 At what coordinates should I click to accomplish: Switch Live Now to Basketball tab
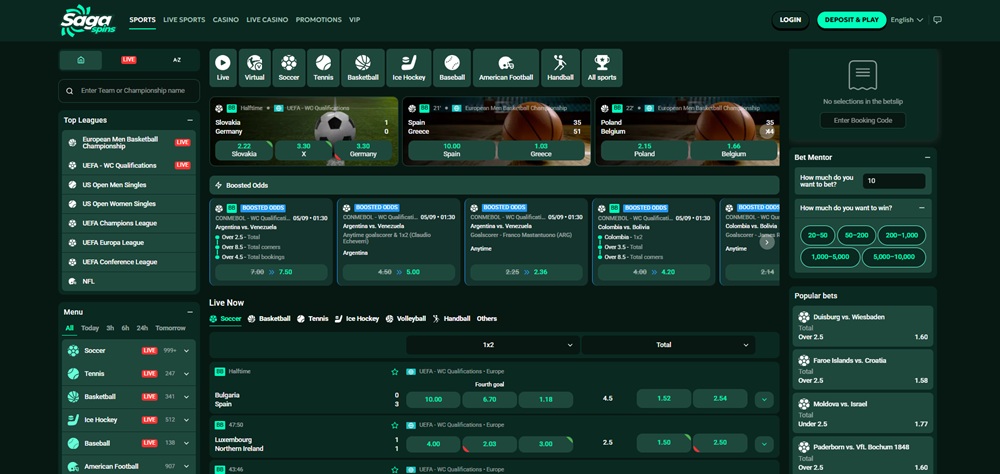point(269,318)
